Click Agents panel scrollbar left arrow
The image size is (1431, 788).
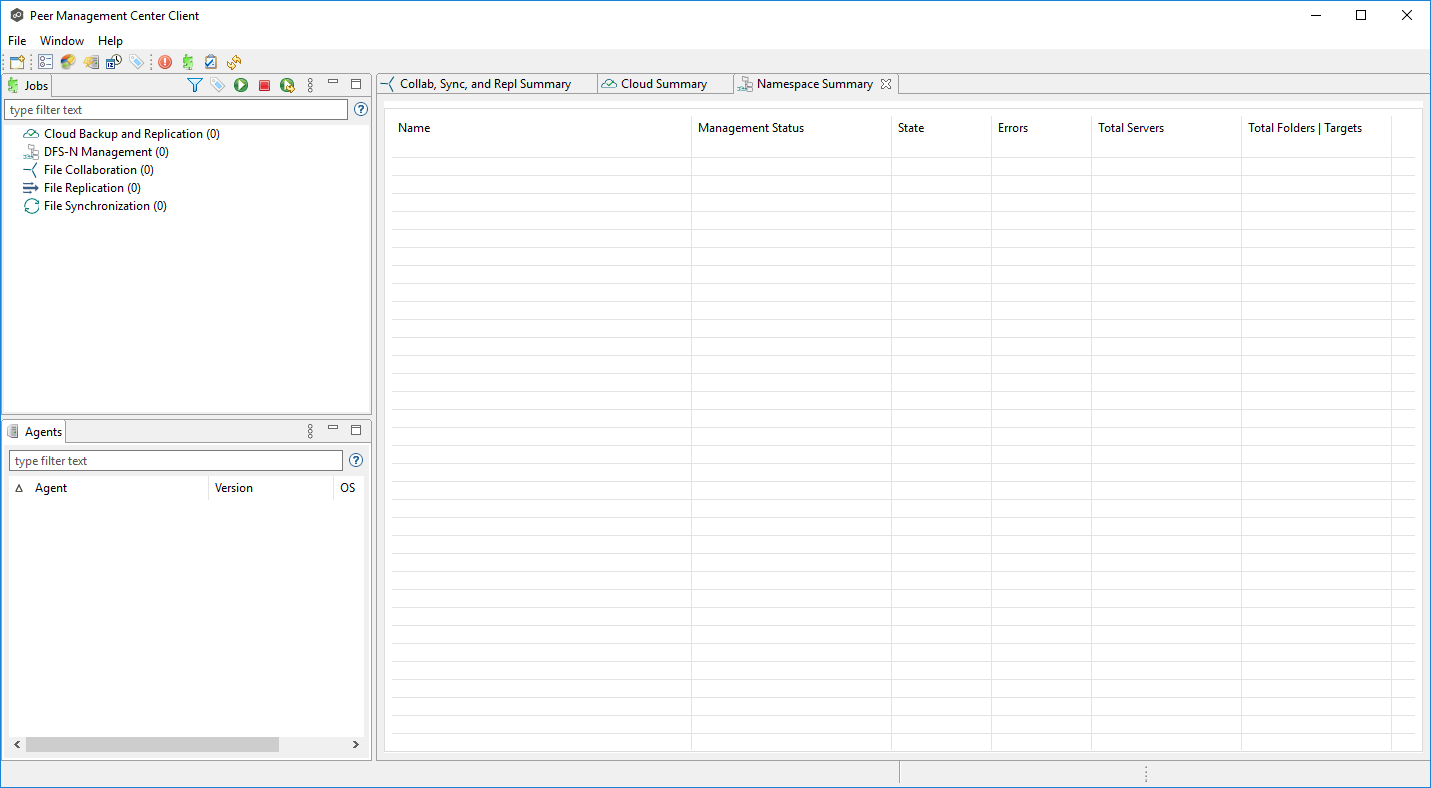17,745
